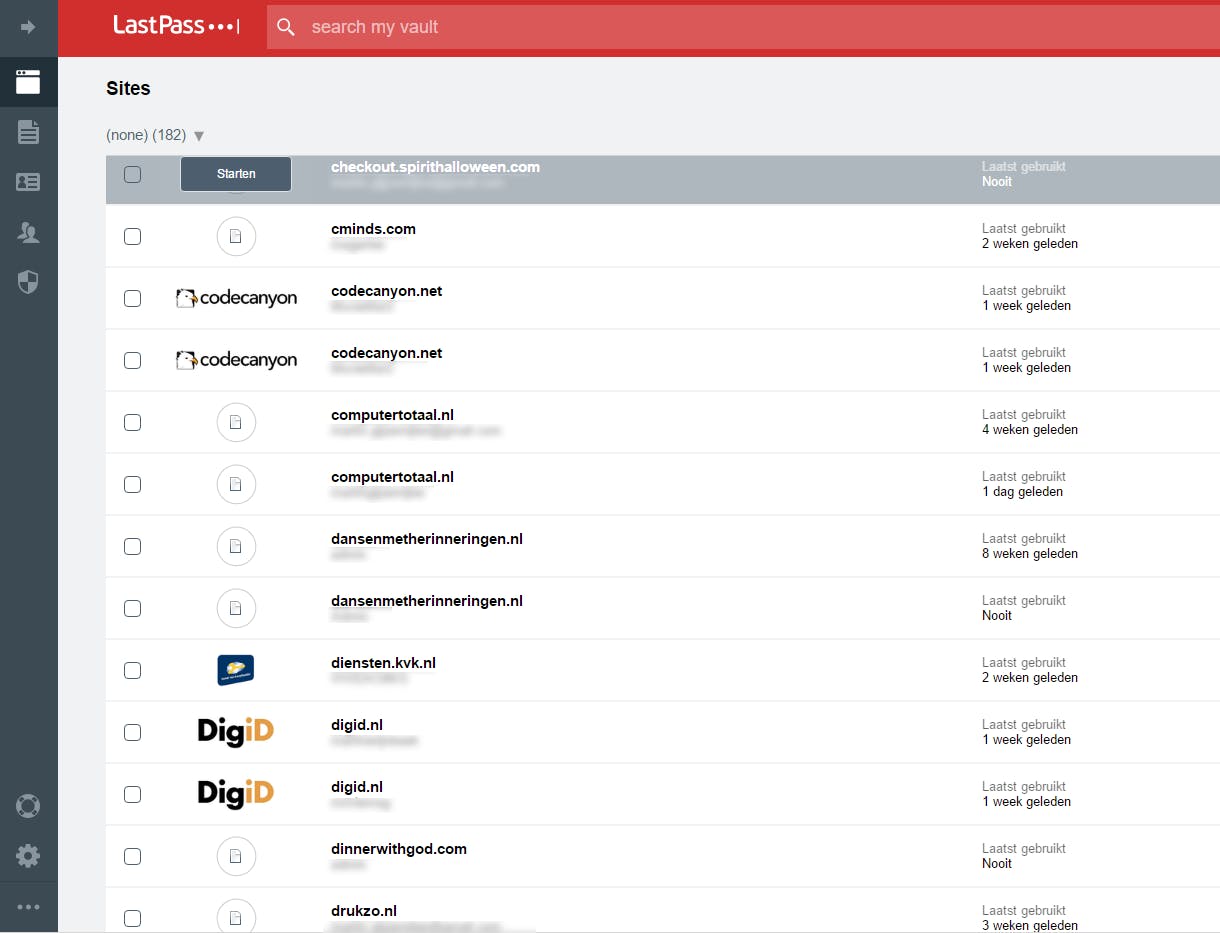1220x933 pixels.
Task: Click '2 weken geleden' on diensten.kvk.nl row
Action: [1030, 678]
